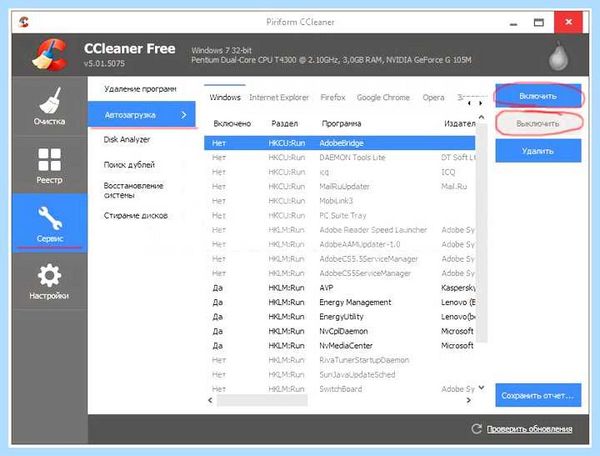Close the Piriform CCleaner window
The height and width of the screenshot is (456, 600).
pos(569,22)
